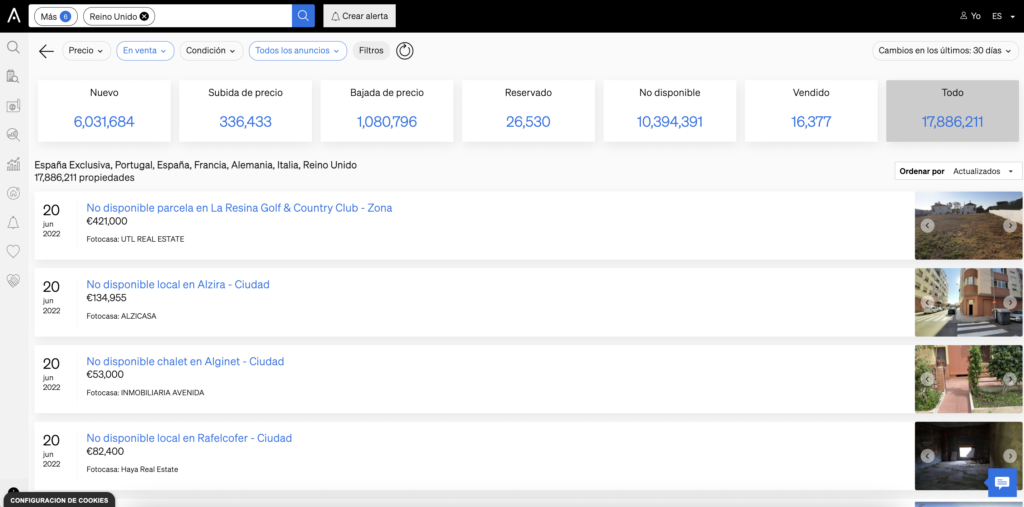The height and width of the screenshot is (507, 1024).
Task: Open the market analysis magnifier sidebar icon
Action: [13, 135]
